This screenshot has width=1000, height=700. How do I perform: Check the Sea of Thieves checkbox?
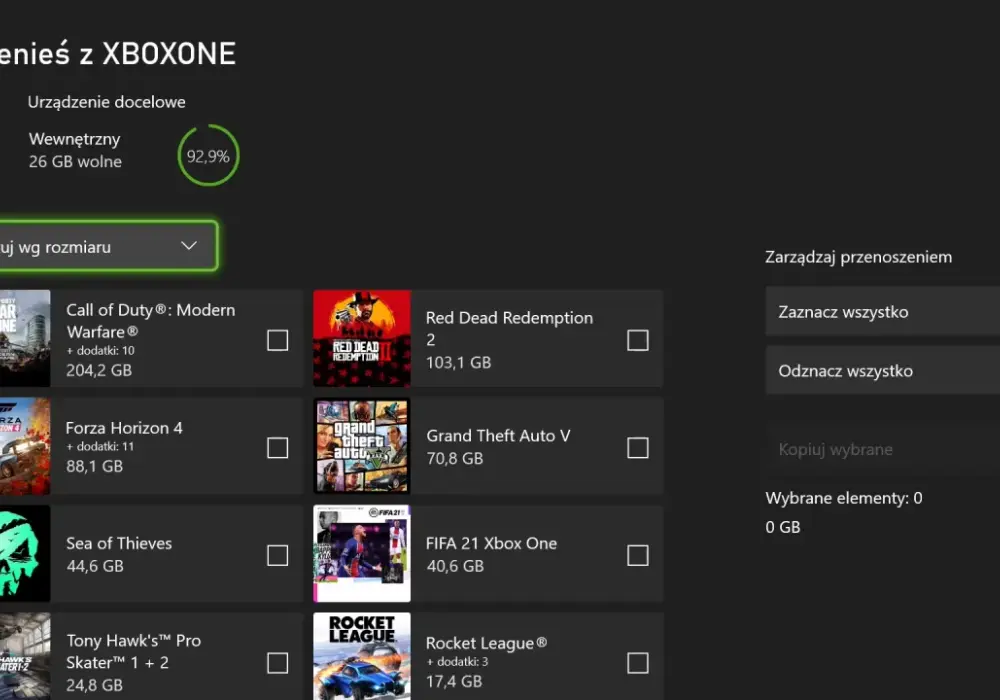pyautogui.click(x=277, y=555)
